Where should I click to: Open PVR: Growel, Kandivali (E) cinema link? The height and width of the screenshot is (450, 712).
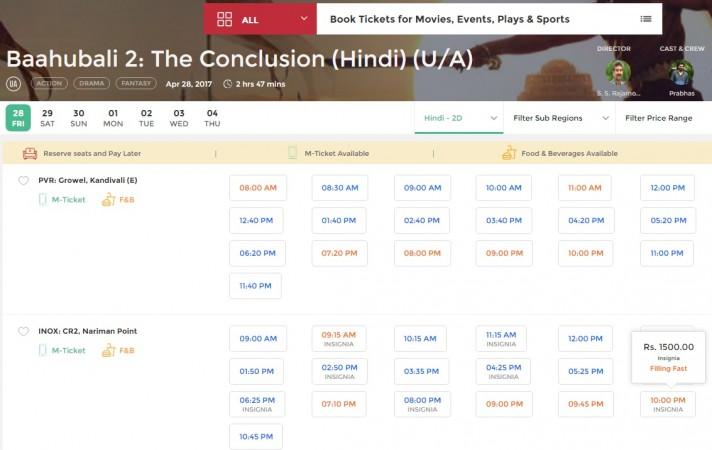(x=88, y=180)
